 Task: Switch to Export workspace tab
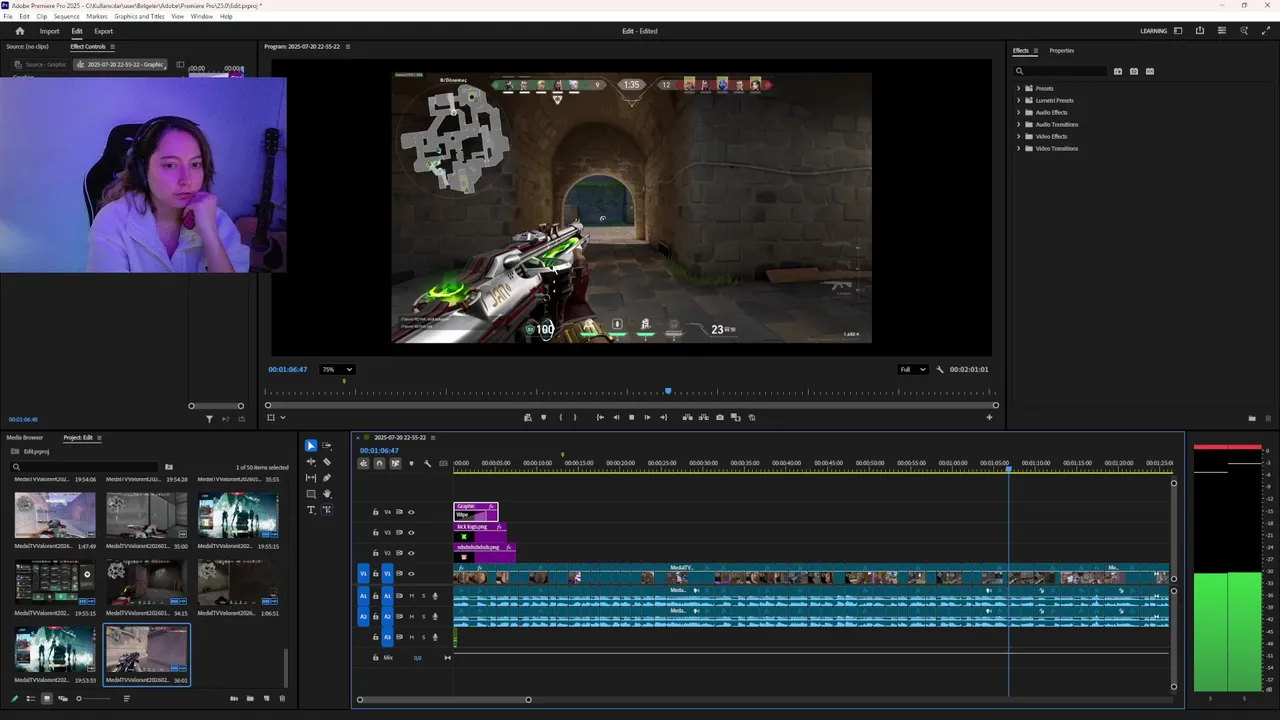pyautogui.click(x=103, y=31)
